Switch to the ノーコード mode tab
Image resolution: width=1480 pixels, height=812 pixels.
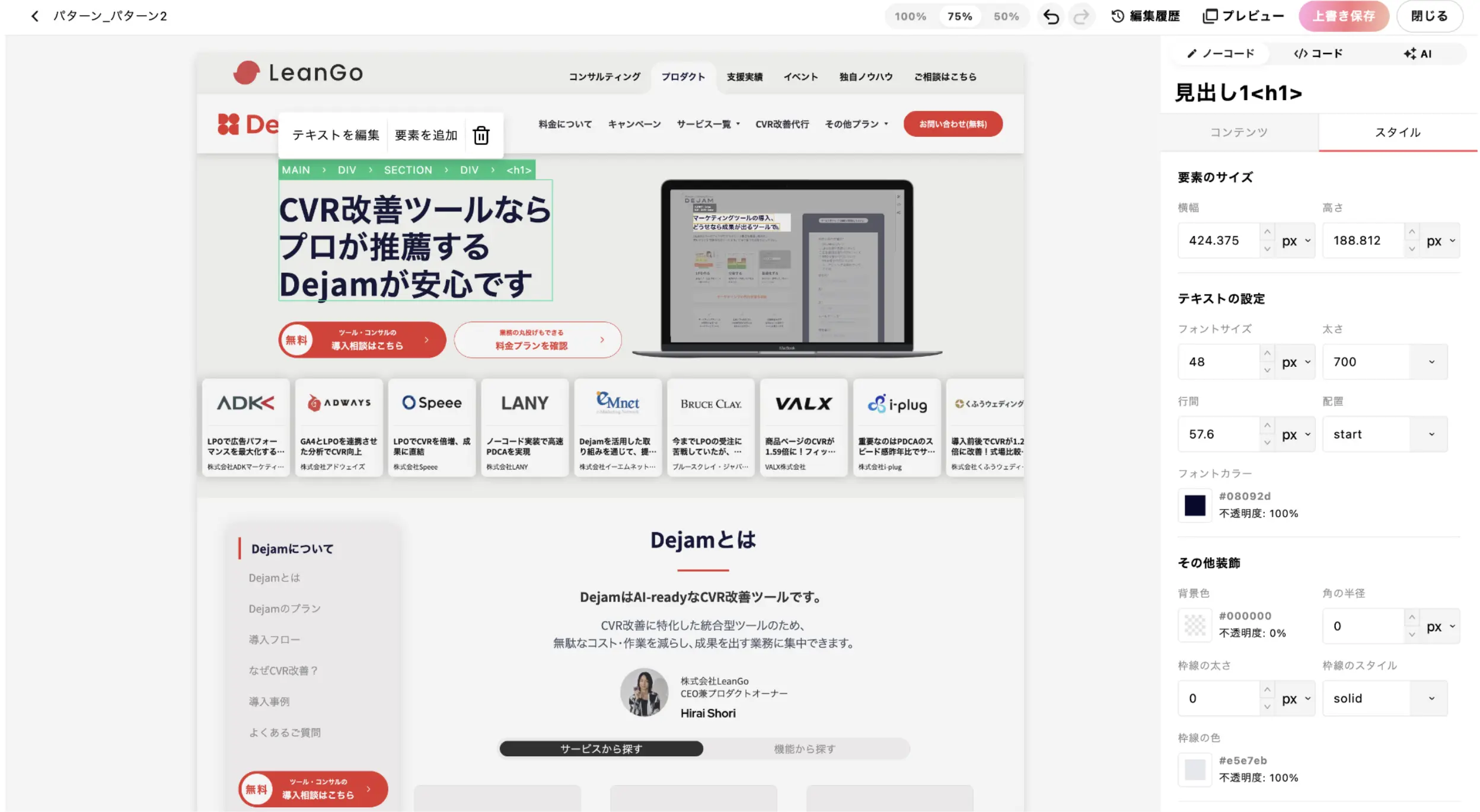(1221, 53)
